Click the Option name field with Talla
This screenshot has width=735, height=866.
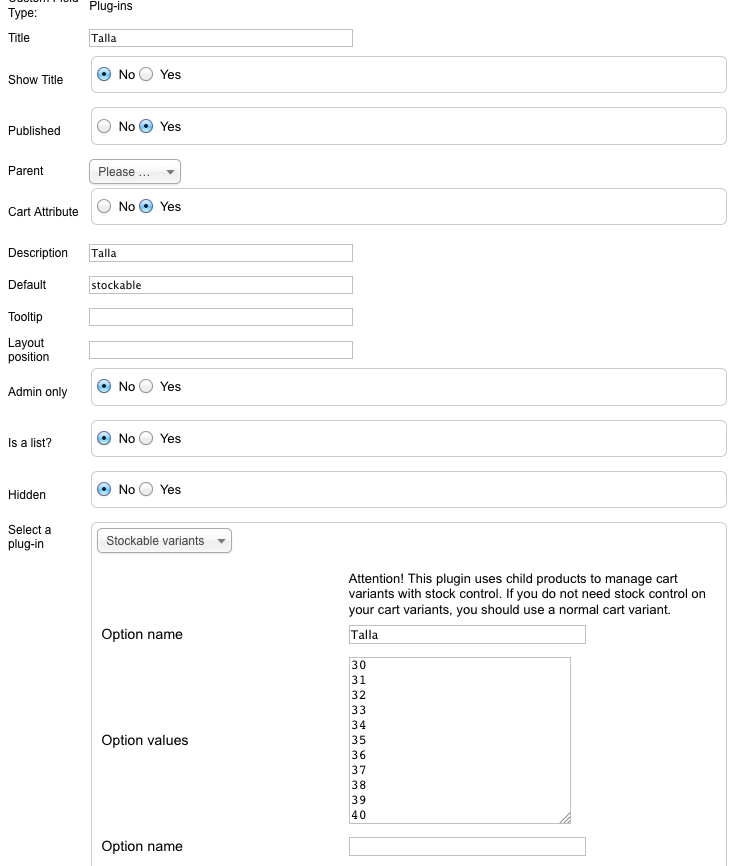[467, 635]
